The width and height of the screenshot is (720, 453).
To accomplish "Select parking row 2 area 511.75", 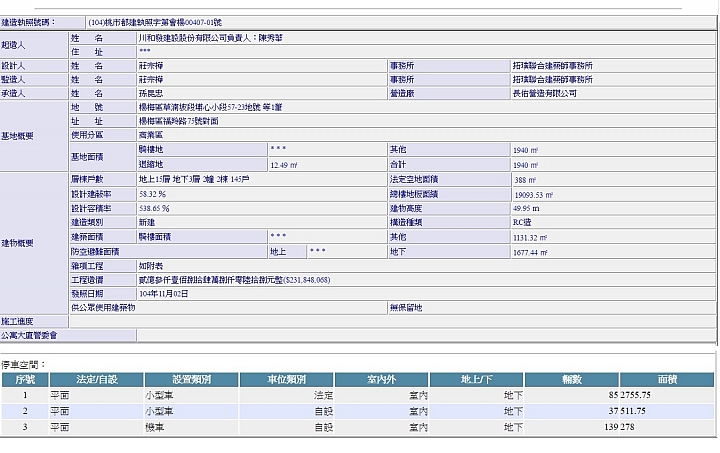I will [x=633, y=411].
